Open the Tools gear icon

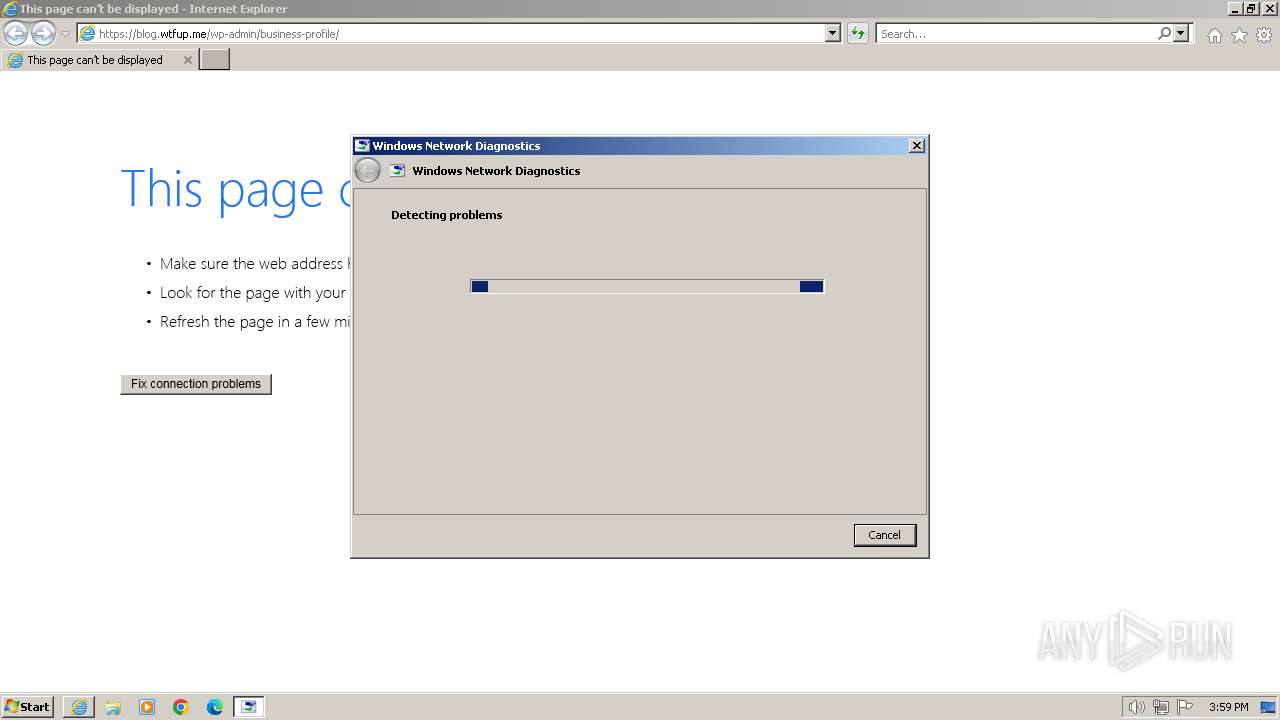coord(1264,35)
